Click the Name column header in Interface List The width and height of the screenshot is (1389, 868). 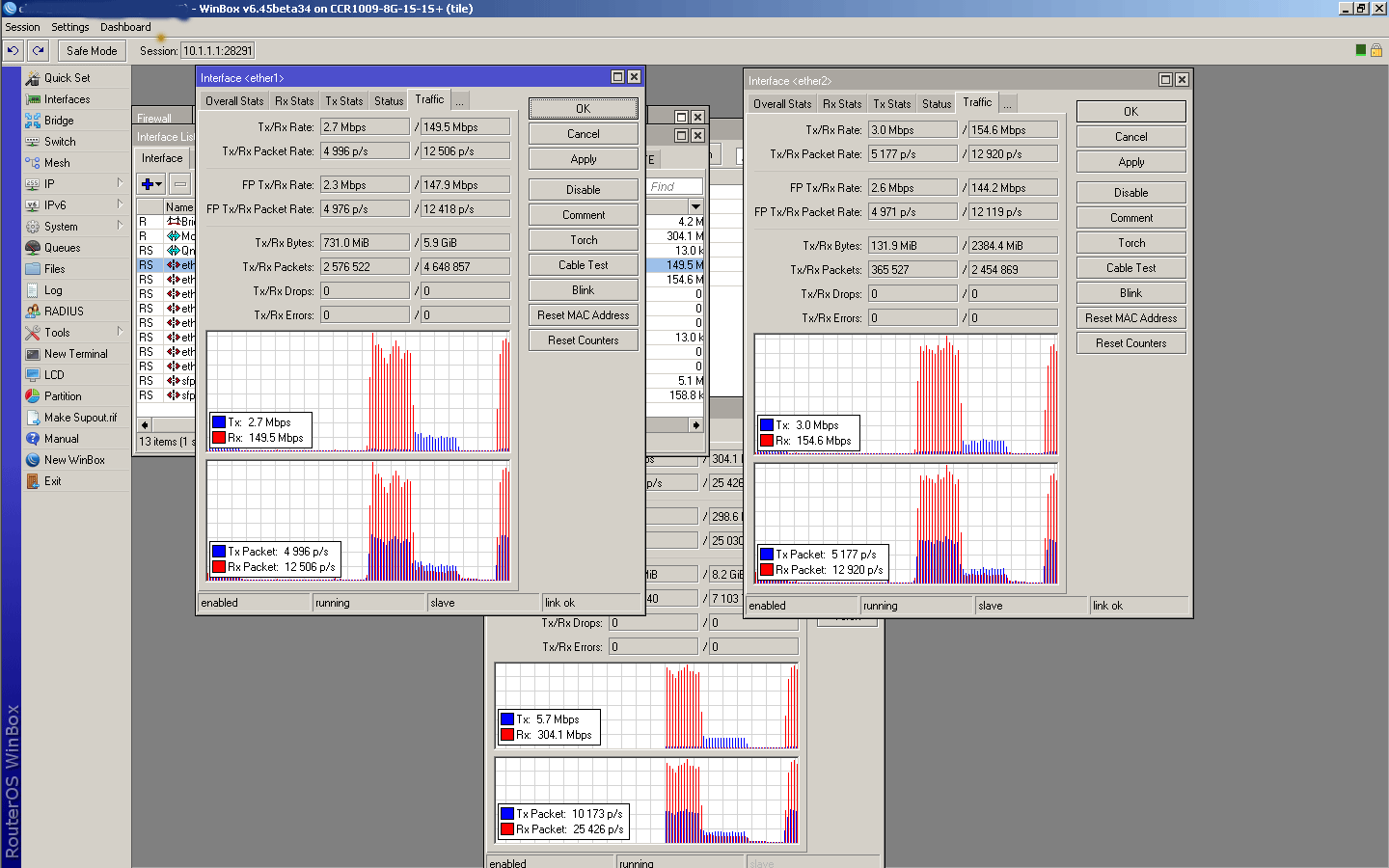coord(179,206)
